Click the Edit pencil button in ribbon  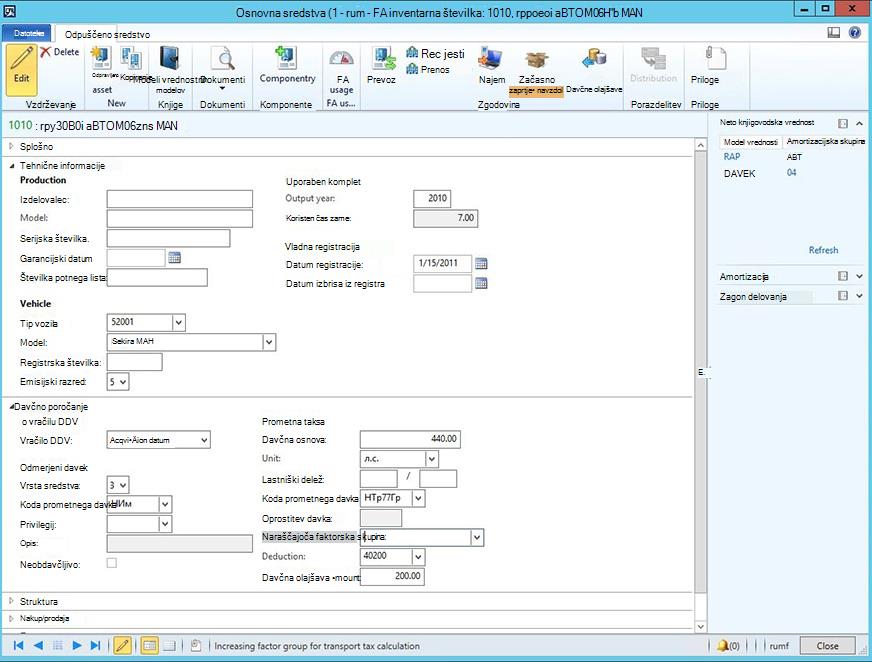tap(22, 69)
